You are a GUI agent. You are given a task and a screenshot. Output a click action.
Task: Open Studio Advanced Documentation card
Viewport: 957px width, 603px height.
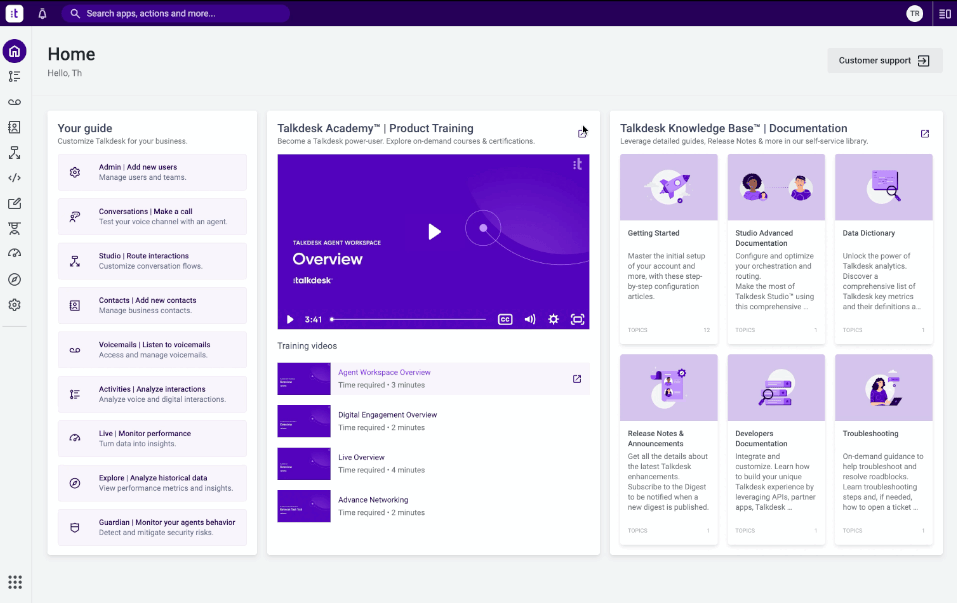coord(776,249)
